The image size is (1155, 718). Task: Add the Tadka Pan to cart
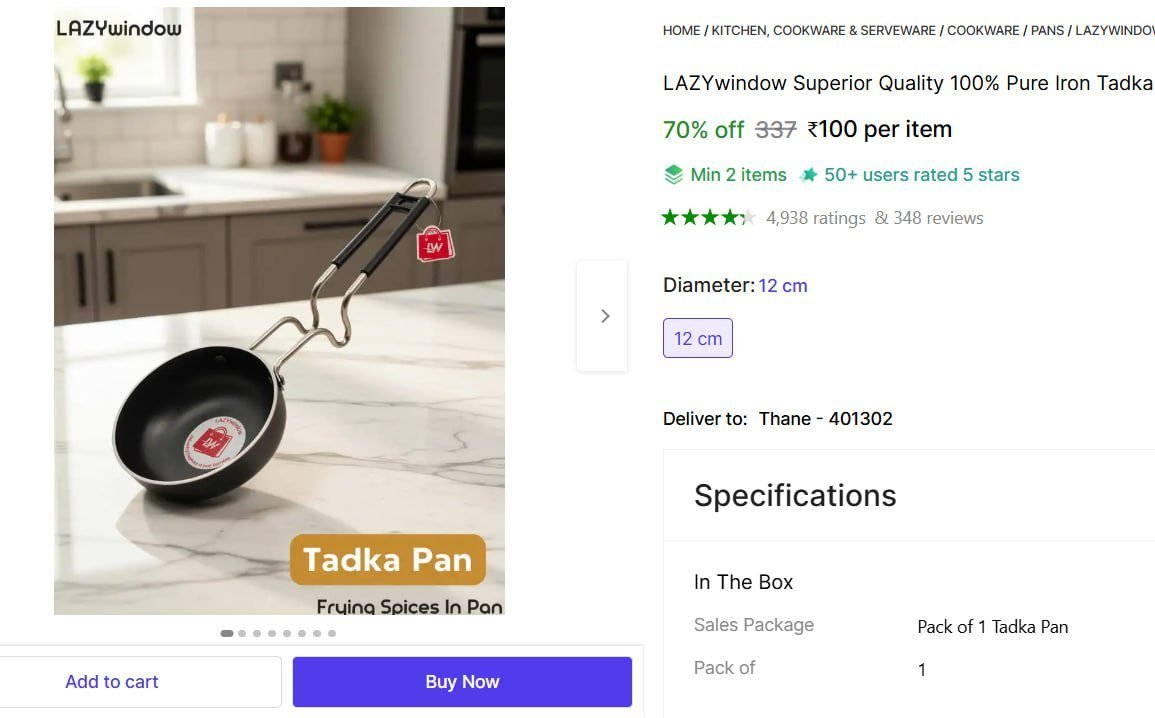[112, 681]
